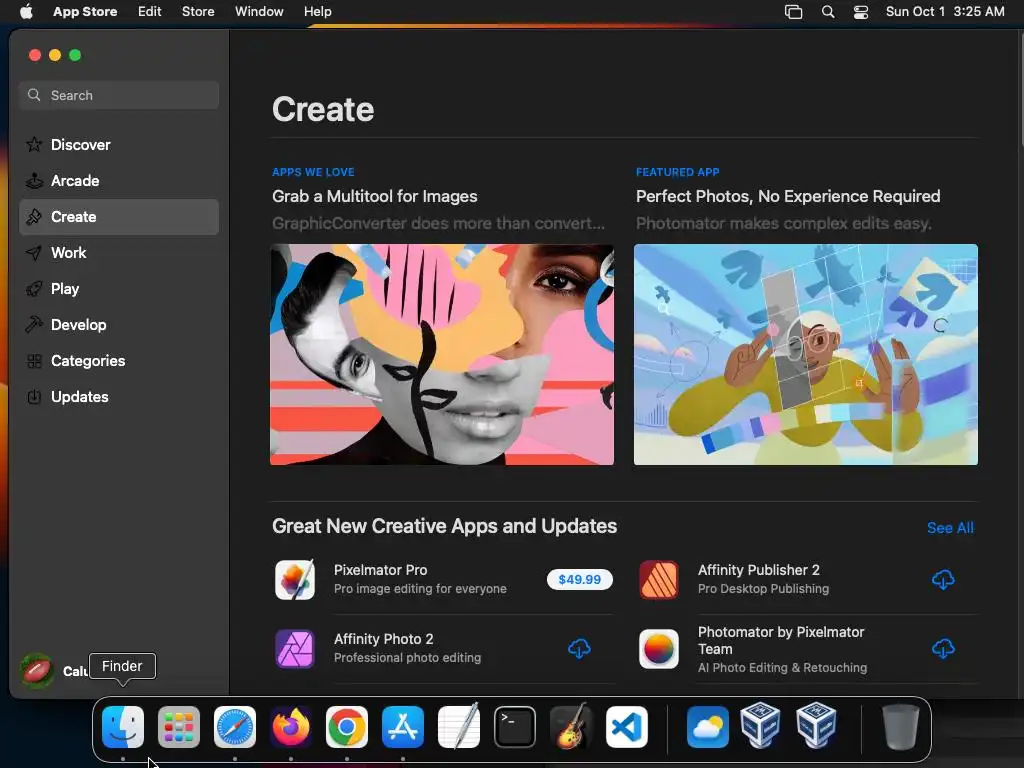
Task: Open the Store menu
Action: [x=198, y=12]
